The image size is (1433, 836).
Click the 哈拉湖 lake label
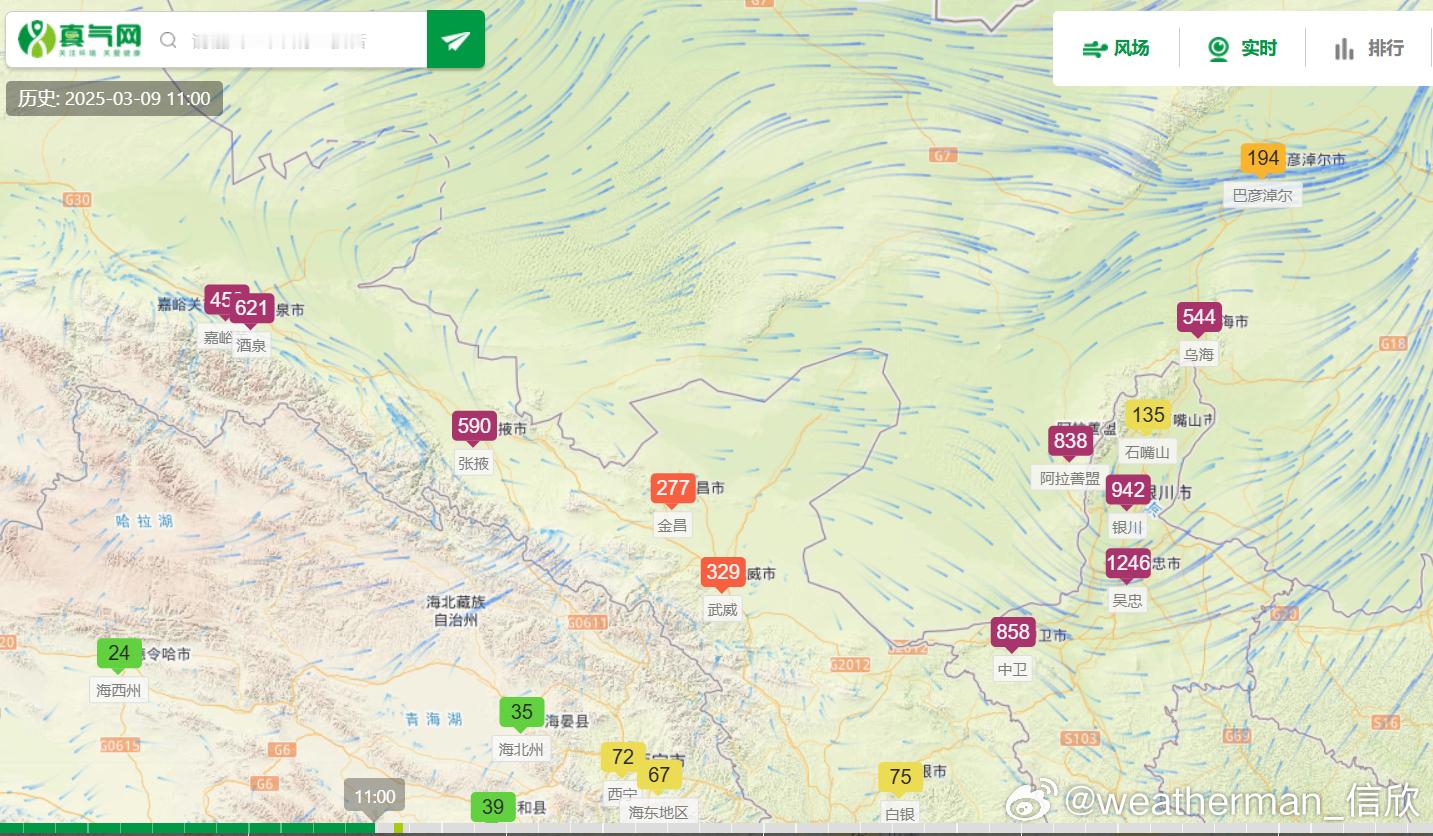(144, 521)
